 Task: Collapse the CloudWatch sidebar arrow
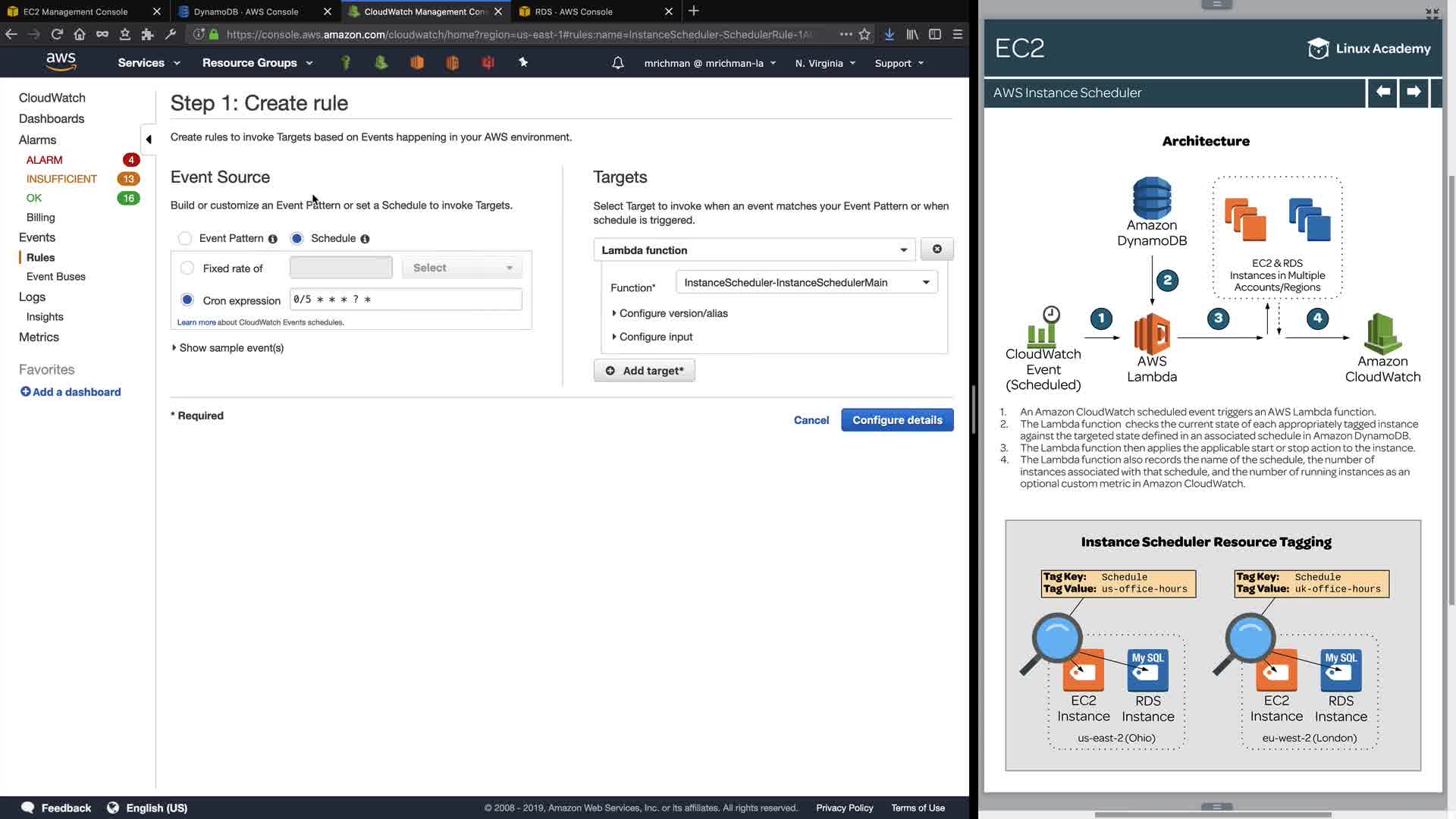pos(149,140)
